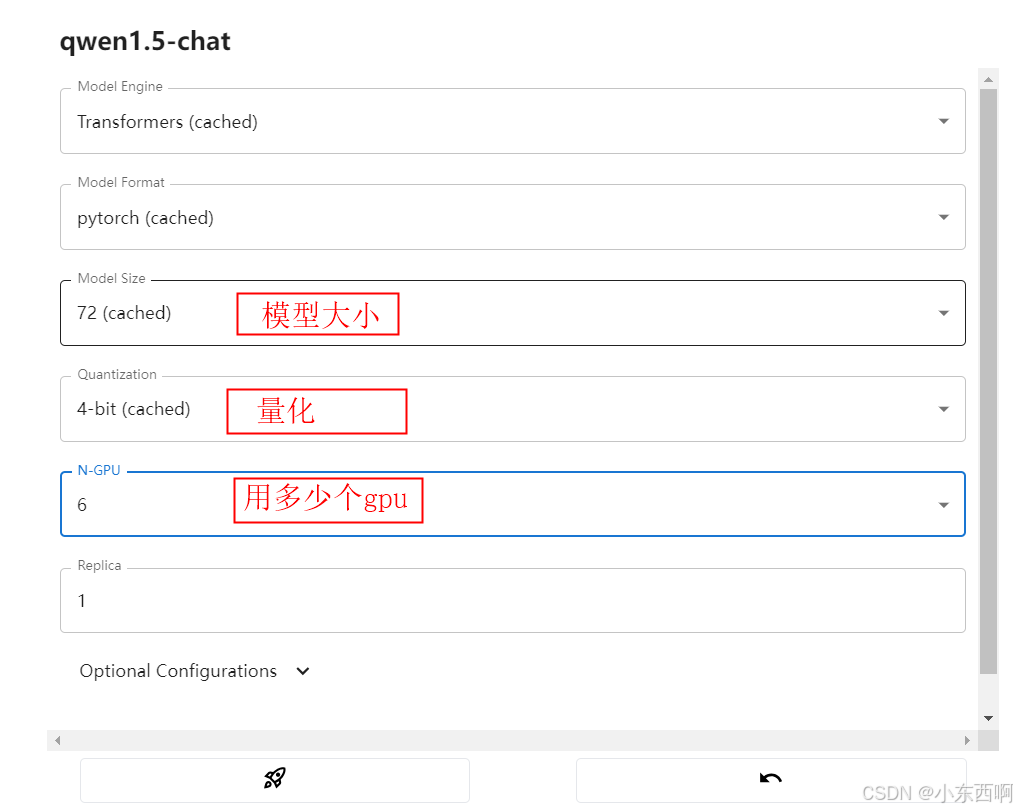Click the vertical scrollbar thumb

tap(988, 381)
